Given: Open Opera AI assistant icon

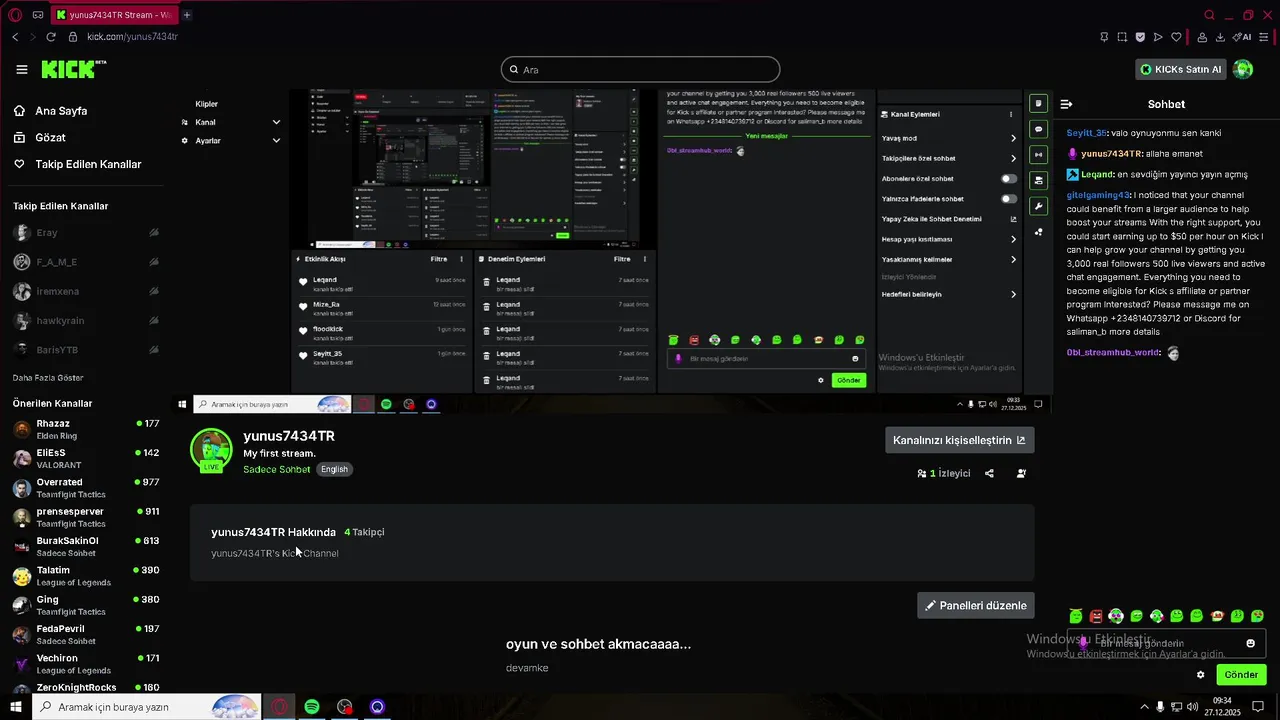Looking at the screenshot, I should pos(1241,37).
